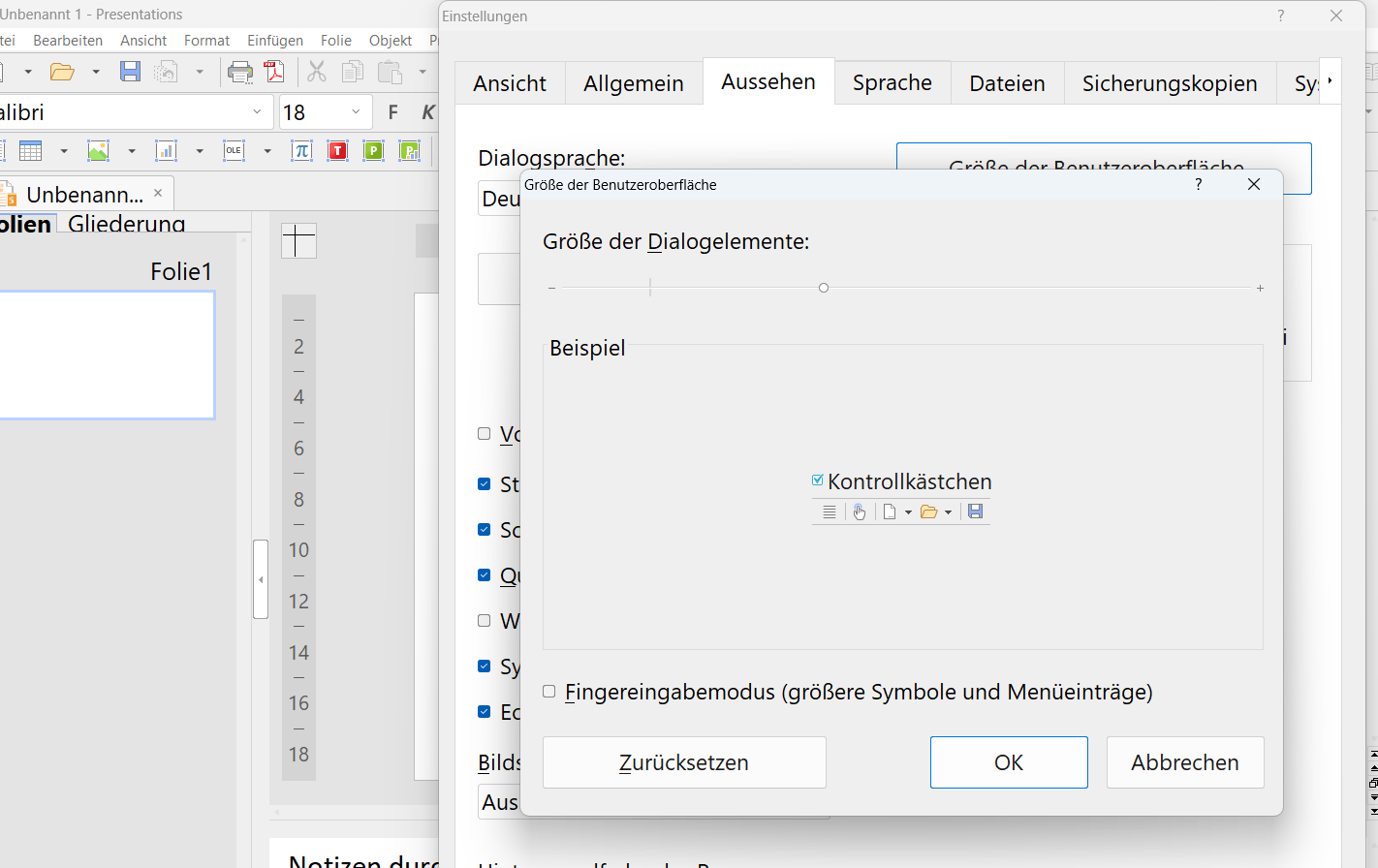This screenshot has height=868, width=1378.
Task: Insert a chart frame with the bar chart icon
Action: [167, 151]
